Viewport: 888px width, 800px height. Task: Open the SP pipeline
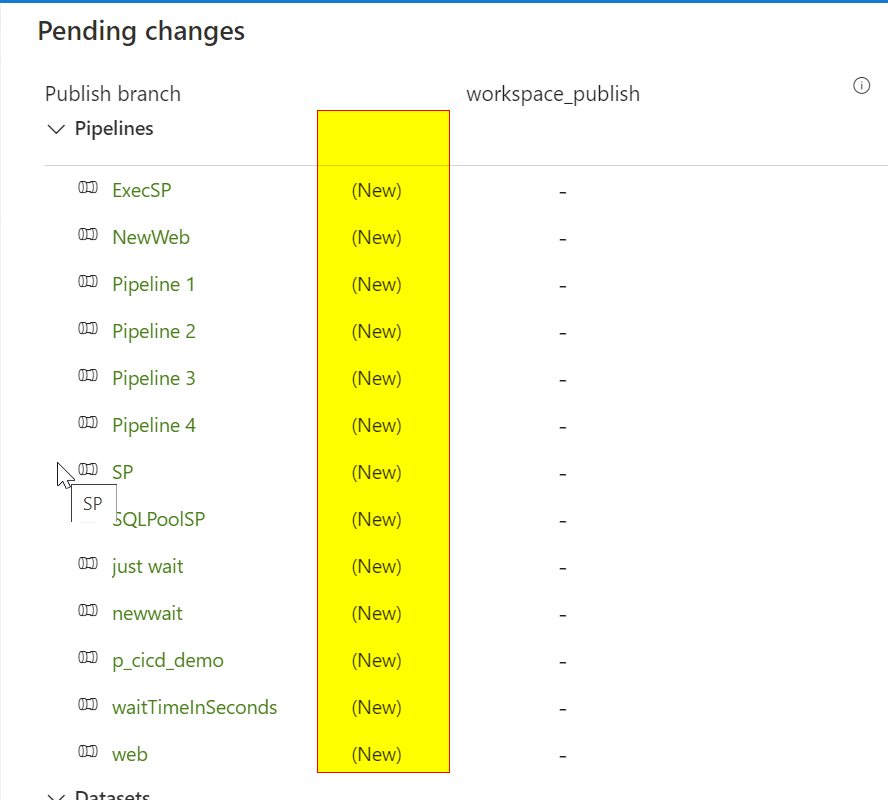pyautogui.click(x=122, y=471)
